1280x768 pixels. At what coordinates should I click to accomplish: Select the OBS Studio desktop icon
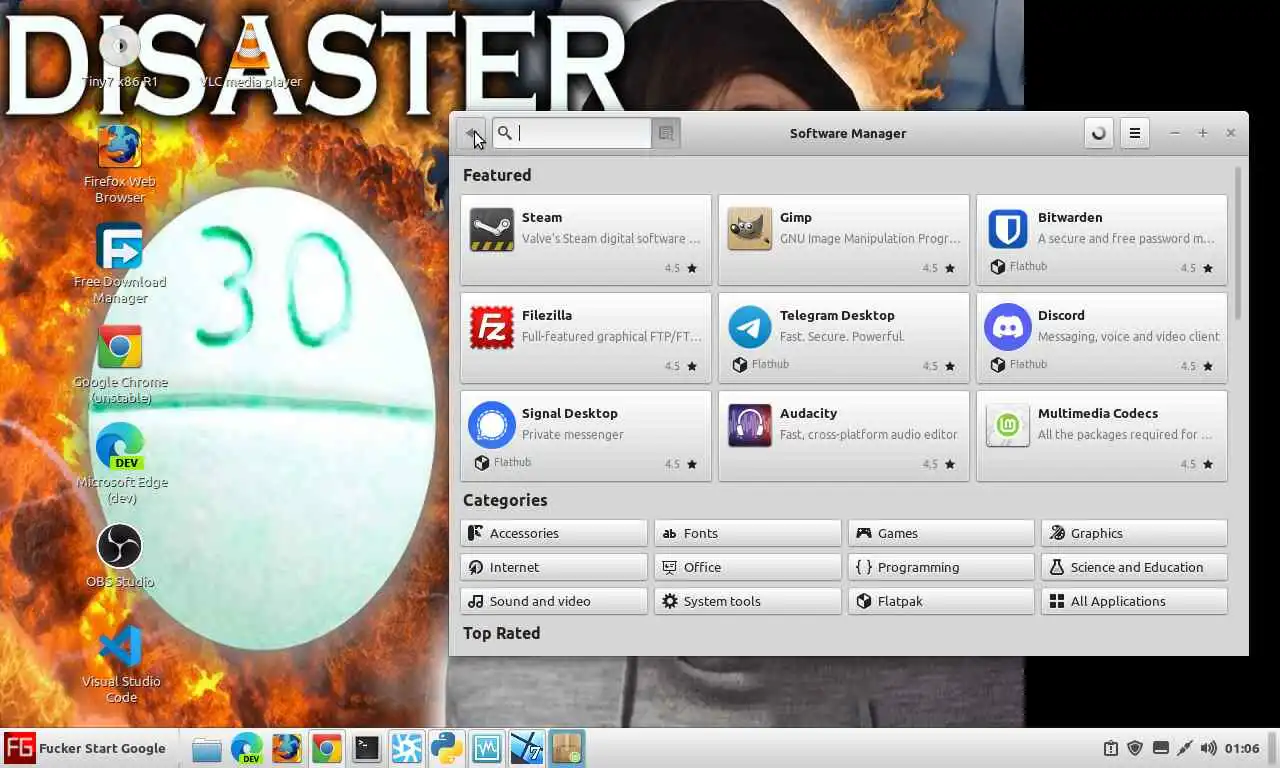coord(120,557)
